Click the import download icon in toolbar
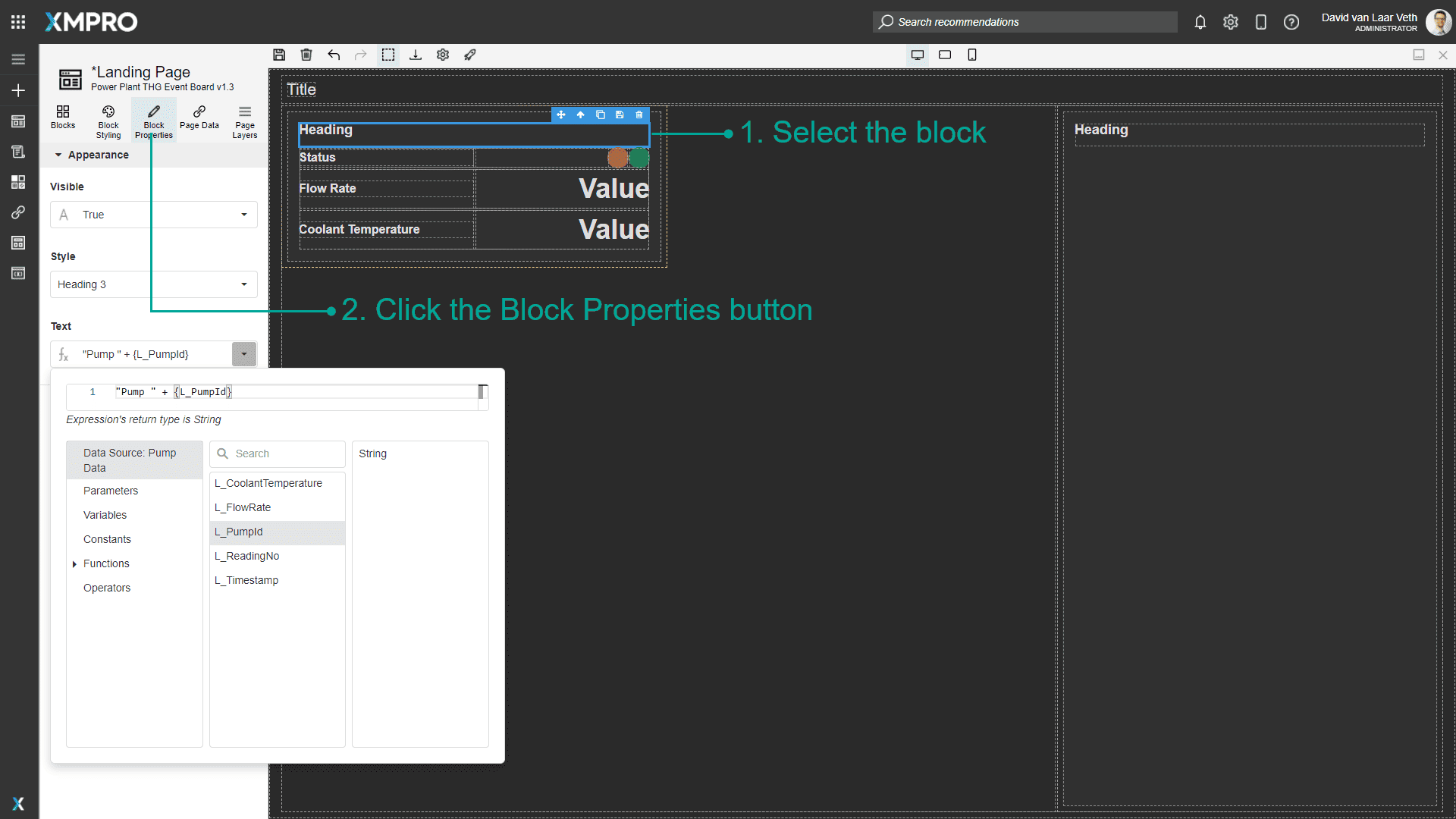 tap(416, 55)
